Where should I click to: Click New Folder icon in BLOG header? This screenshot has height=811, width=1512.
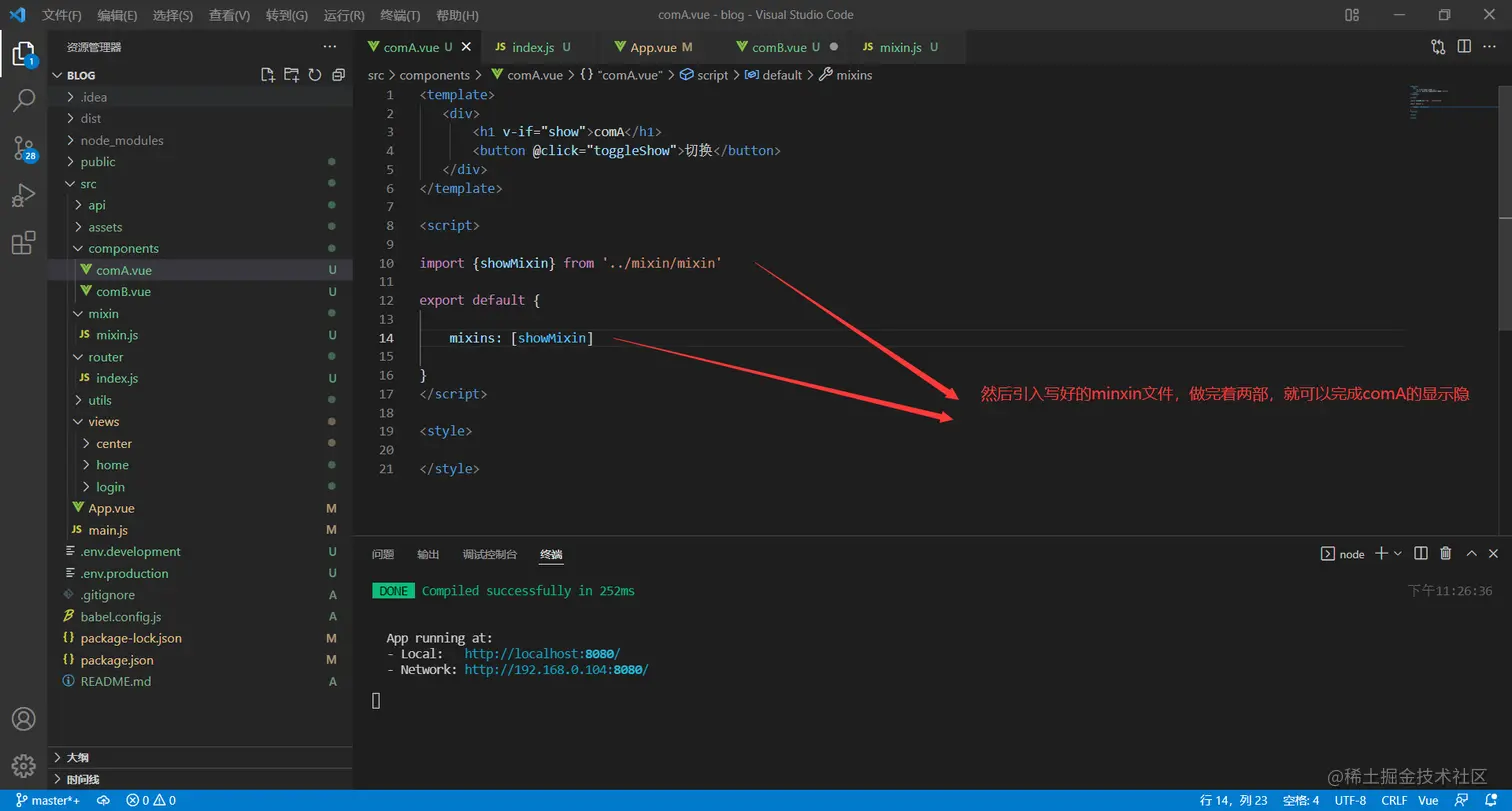pyautogui.click(x=291, y=75)
